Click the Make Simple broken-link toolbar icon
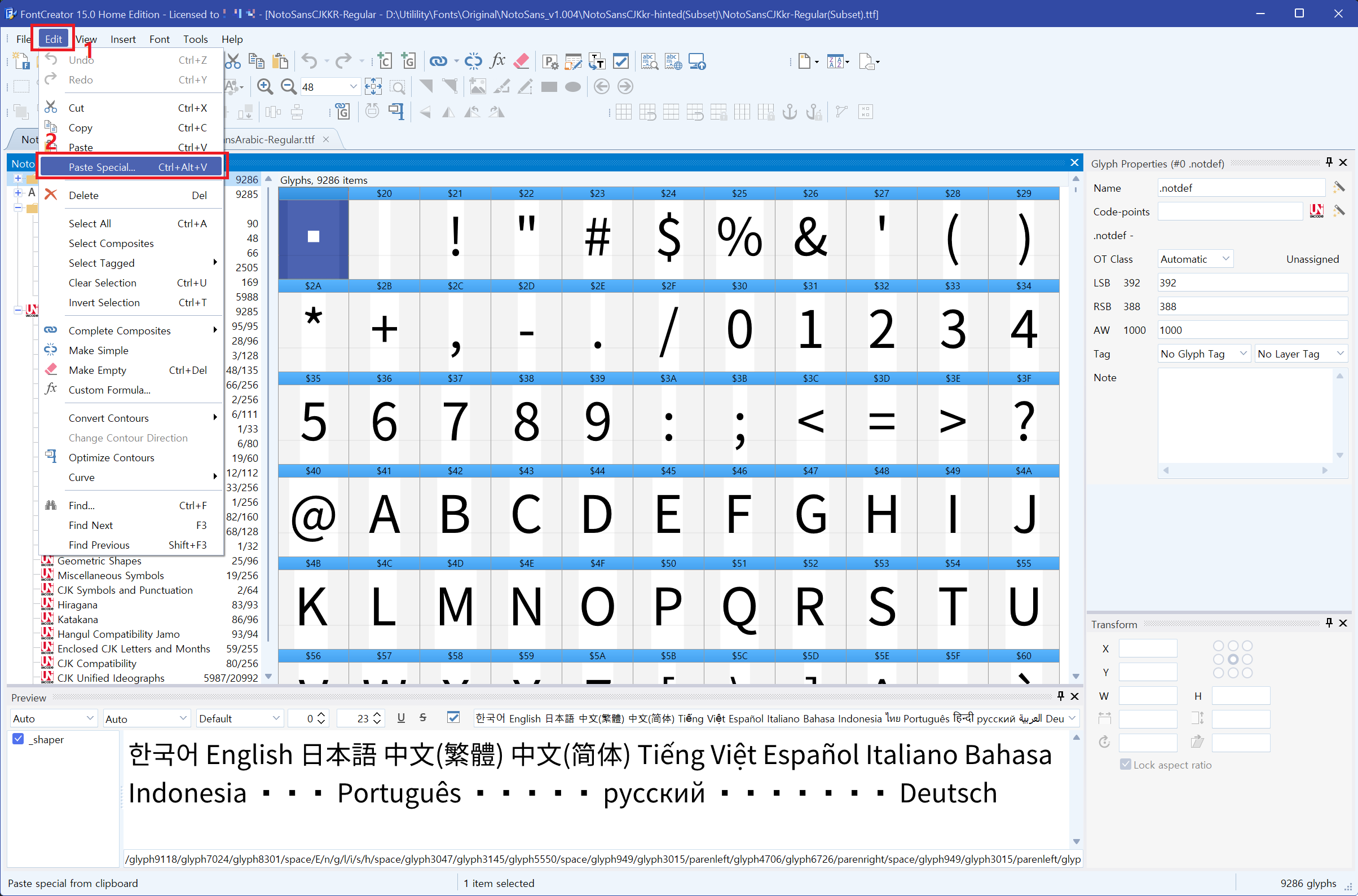1358x896 pixels. 473,61
